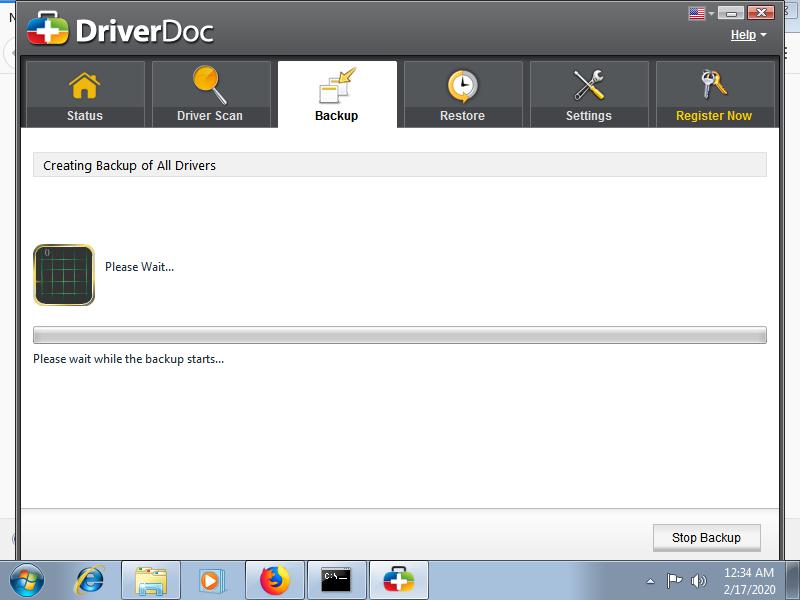This screenshot has height=600, width=800.
Task: Switch to the Command Prompt taskbar window
Action: [x=337, y=580]
